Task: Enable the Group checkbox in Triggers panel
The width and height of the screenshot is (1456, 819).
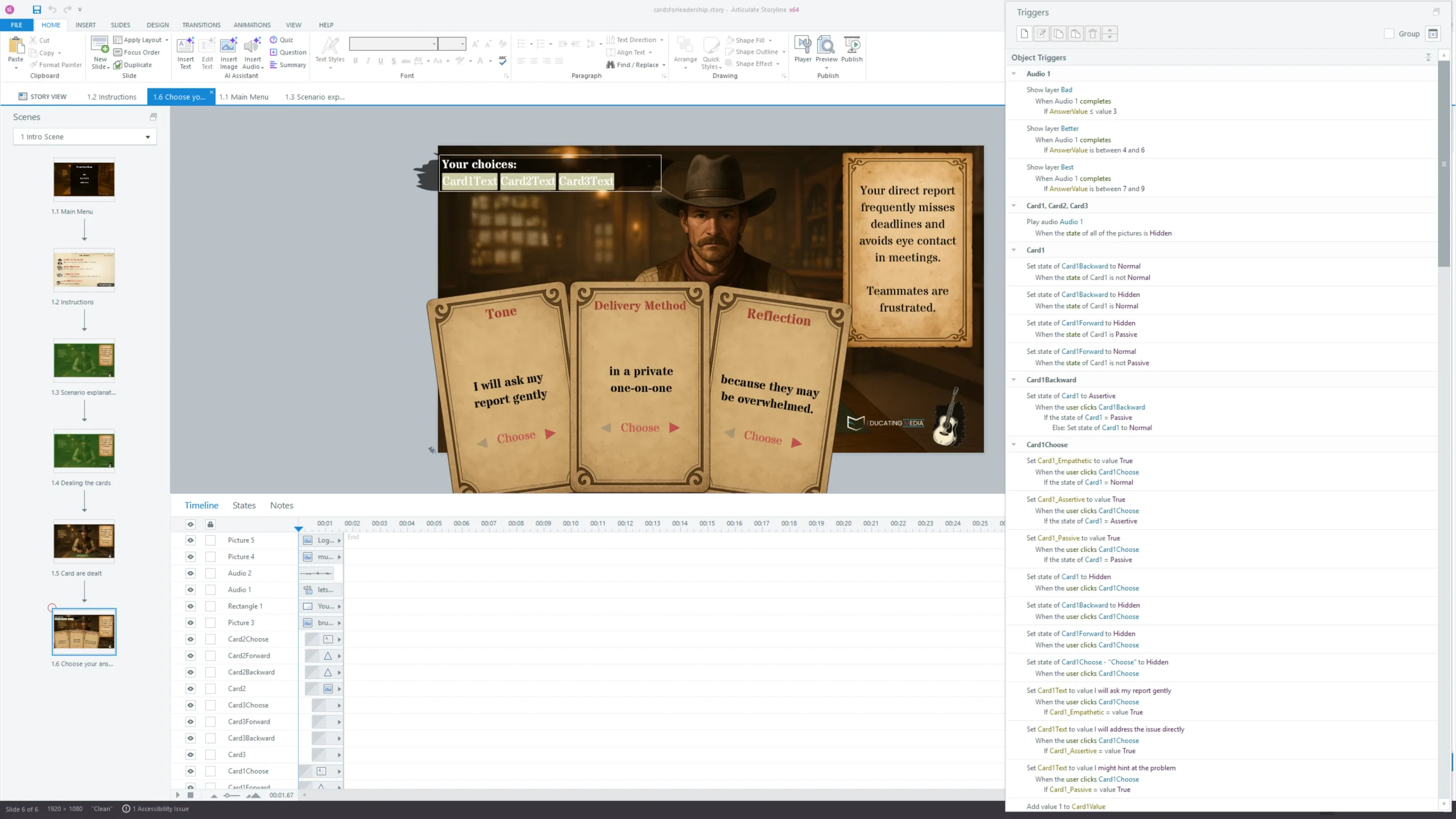Action: (x=1389, y=34)
